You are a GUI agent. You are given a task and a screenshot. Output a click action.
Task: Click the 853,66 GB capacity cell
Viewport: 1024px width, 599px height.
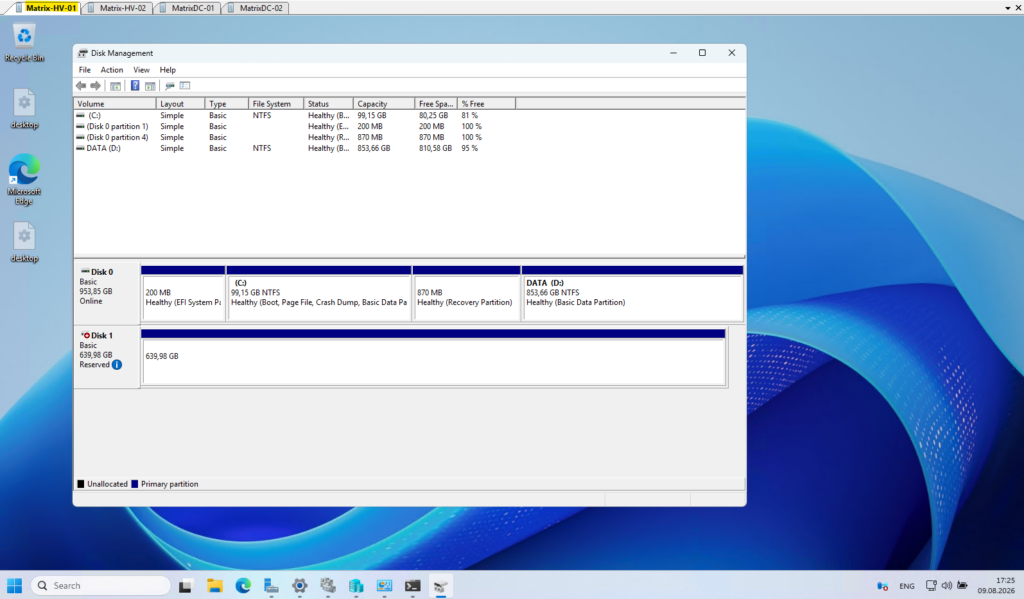pyautogui.click(x=374, y=148)
